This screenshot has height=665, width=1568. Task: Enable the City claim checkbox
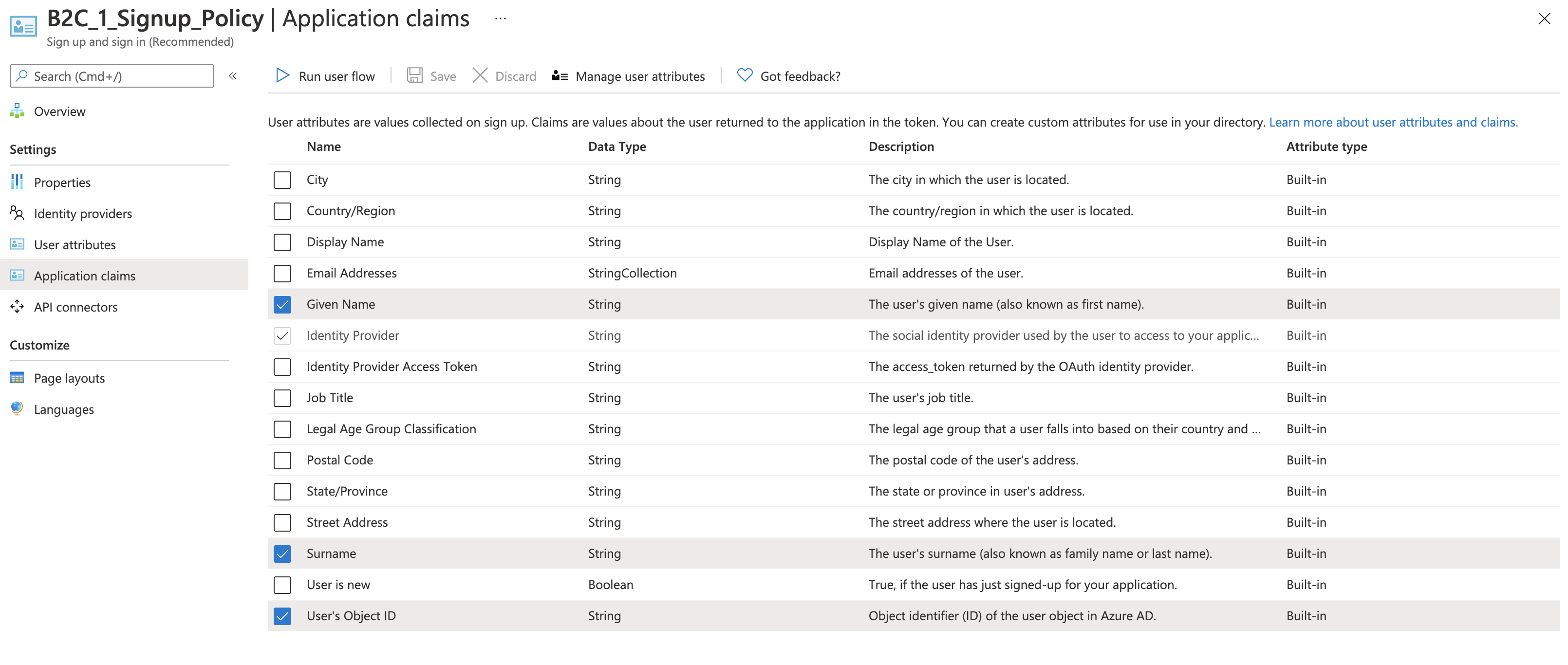click(x=282, y=180)
